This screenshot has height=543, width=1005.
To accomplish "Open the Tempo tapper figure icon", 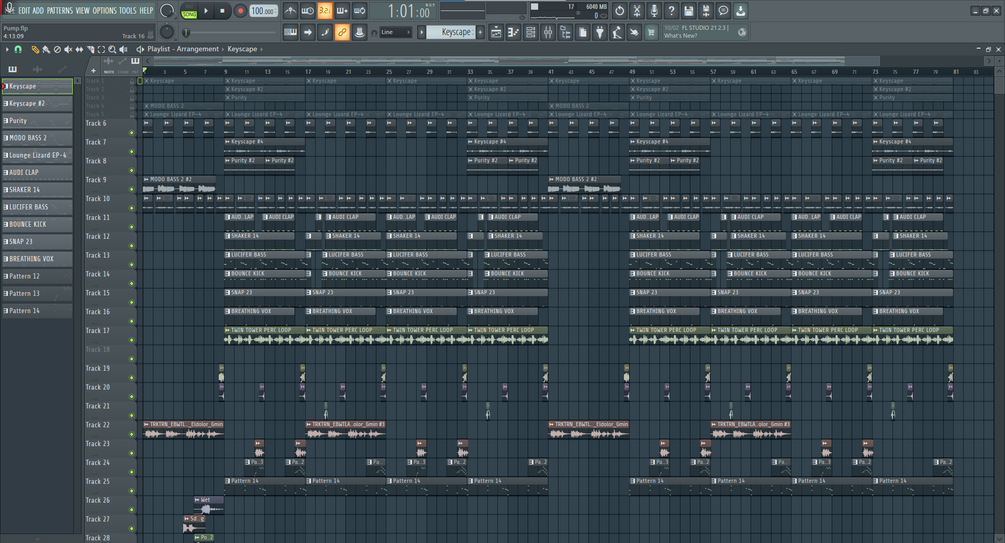I will tap(617, 32).
